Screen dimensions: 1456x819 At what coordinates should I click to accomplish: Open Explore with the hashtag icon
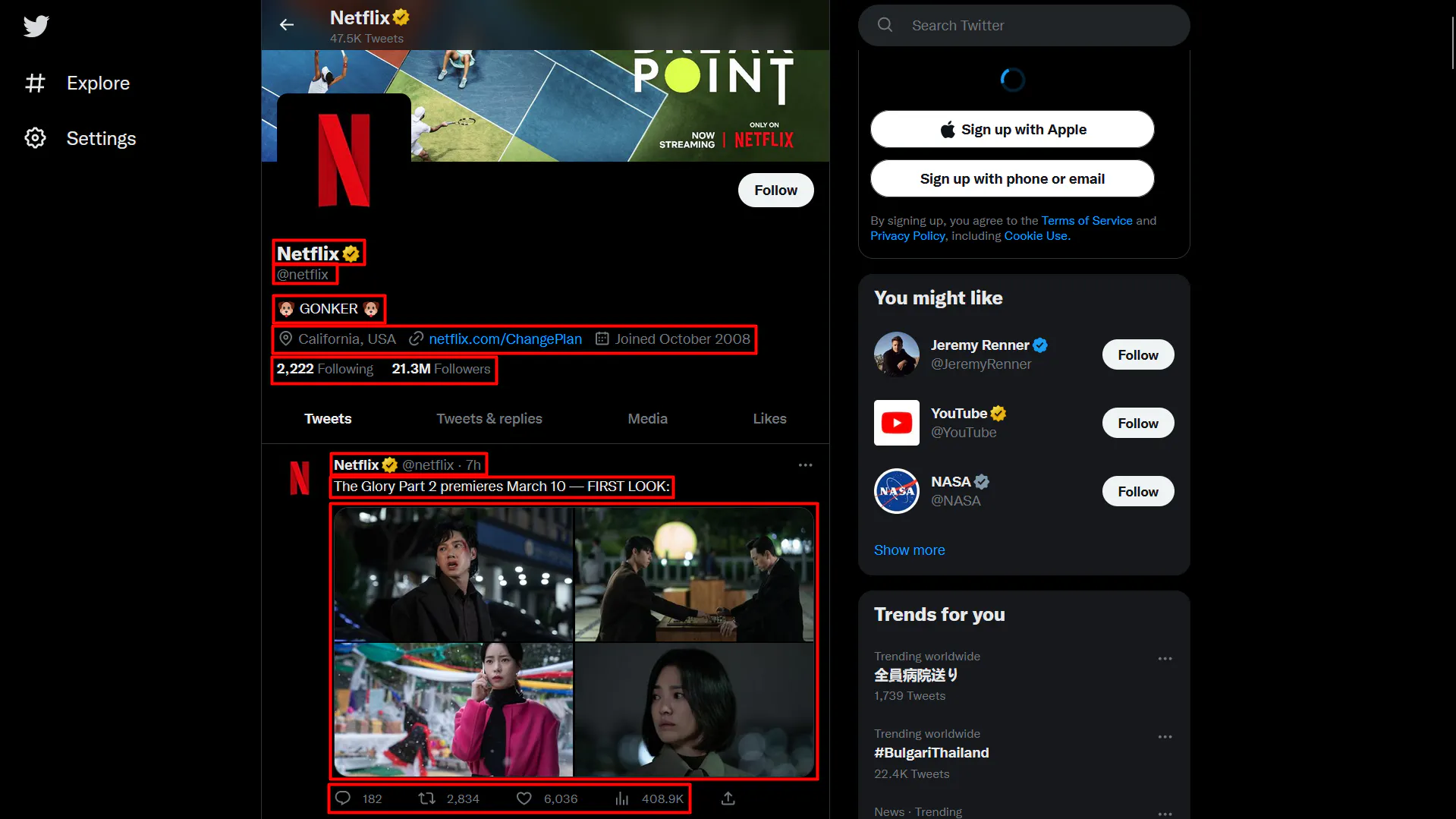[x=35, y=83]
